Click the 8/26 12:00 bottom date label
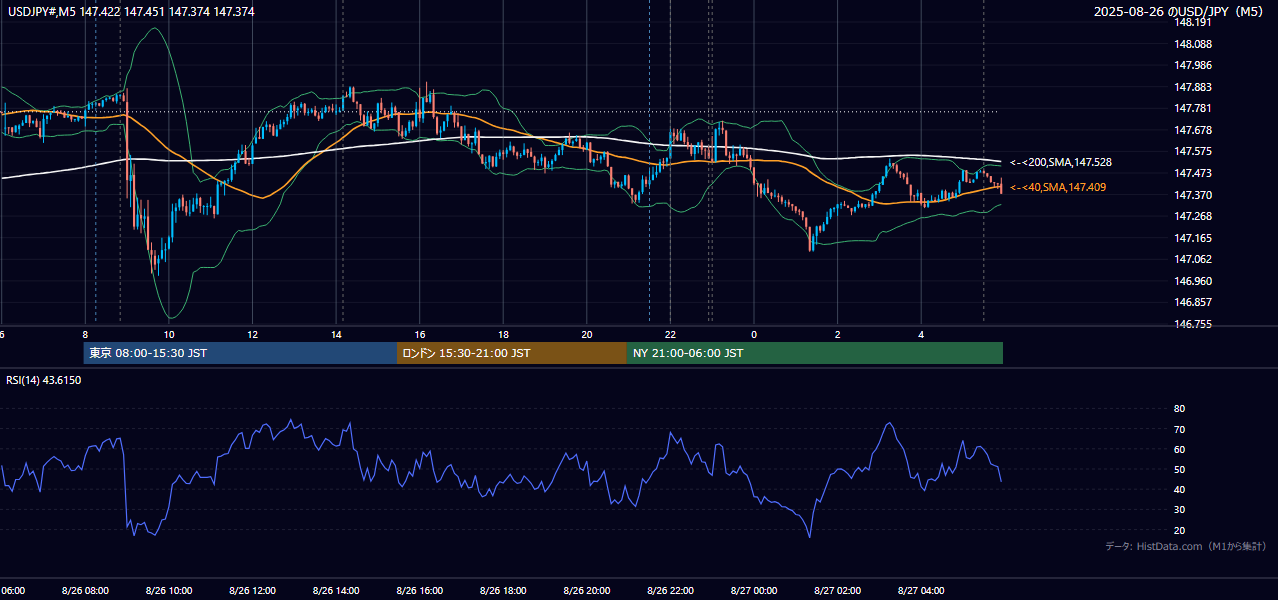The width and height of the screenshot is (1278, 600). [252, 591]
